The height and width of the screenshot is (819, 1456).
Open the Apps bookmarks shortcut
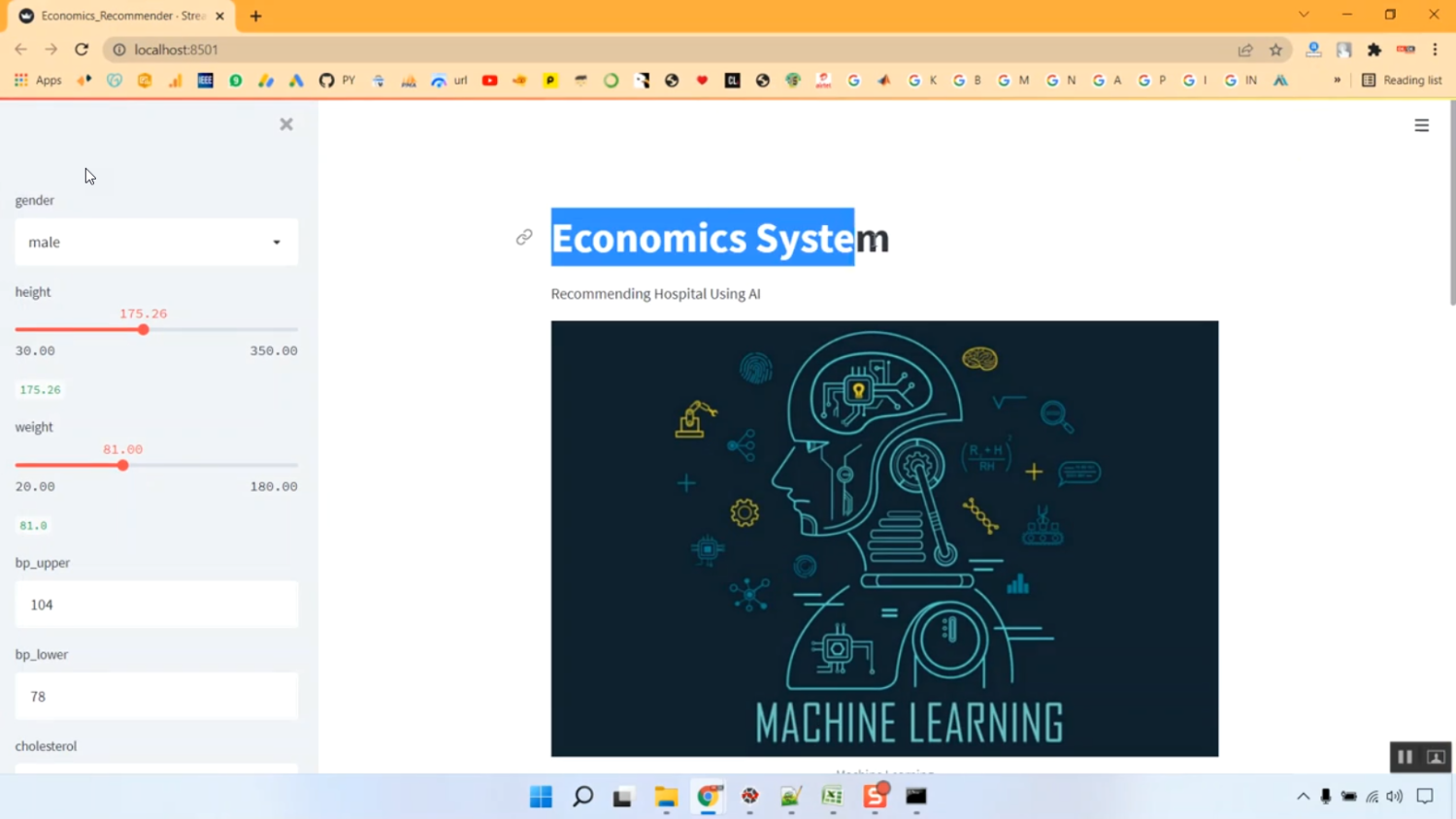[38, 81]
